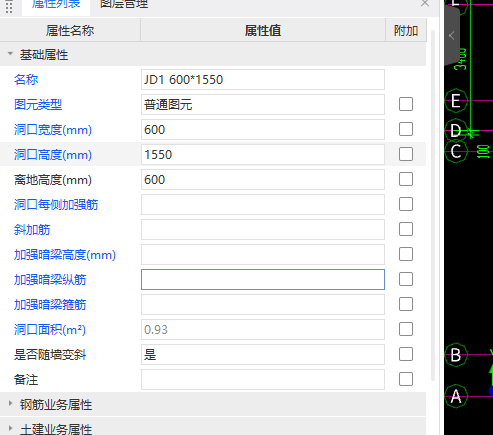493x435 pixels.
Task: Click the 斜加筋 value field
Action: coord(263,230)
